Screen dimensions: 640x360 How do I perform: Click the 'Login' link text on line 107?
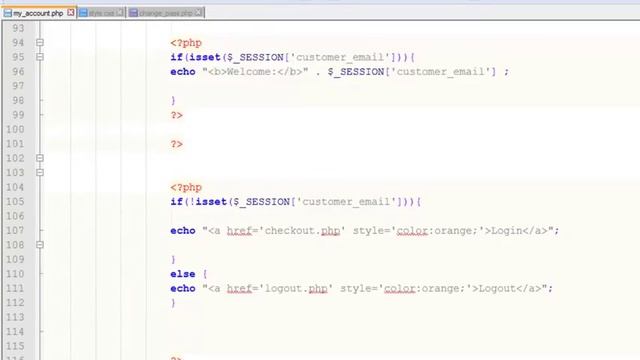(x=507, y=231)
